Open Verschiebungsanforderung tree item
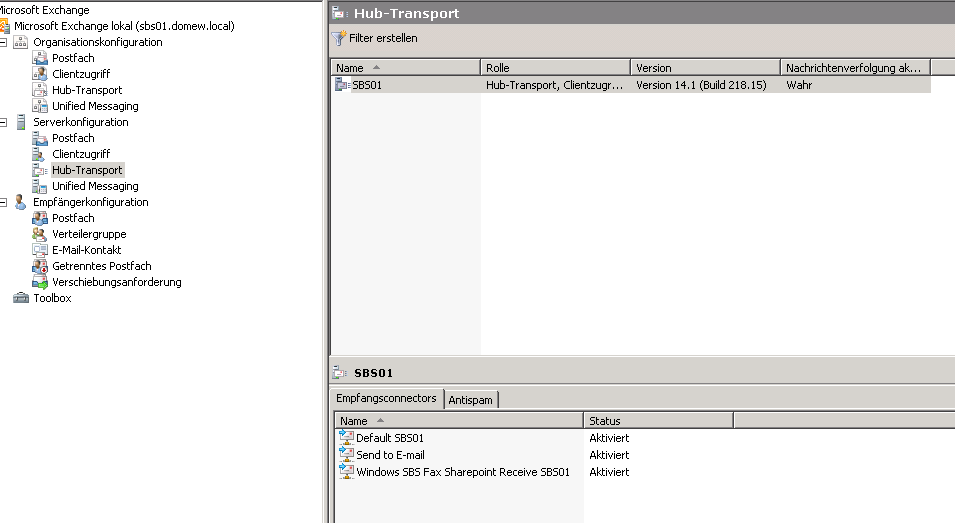The image size is (955, 523). (x=117, y=282)
